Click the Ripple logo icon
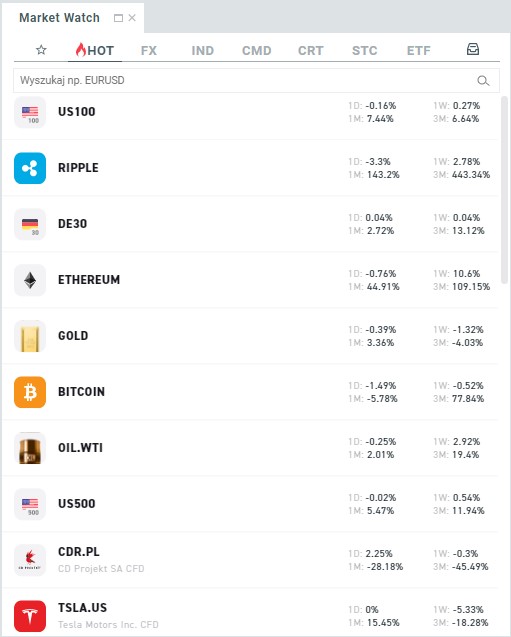Image resolution: width=511 pixels, height=637 pixels. pos(30,168)
